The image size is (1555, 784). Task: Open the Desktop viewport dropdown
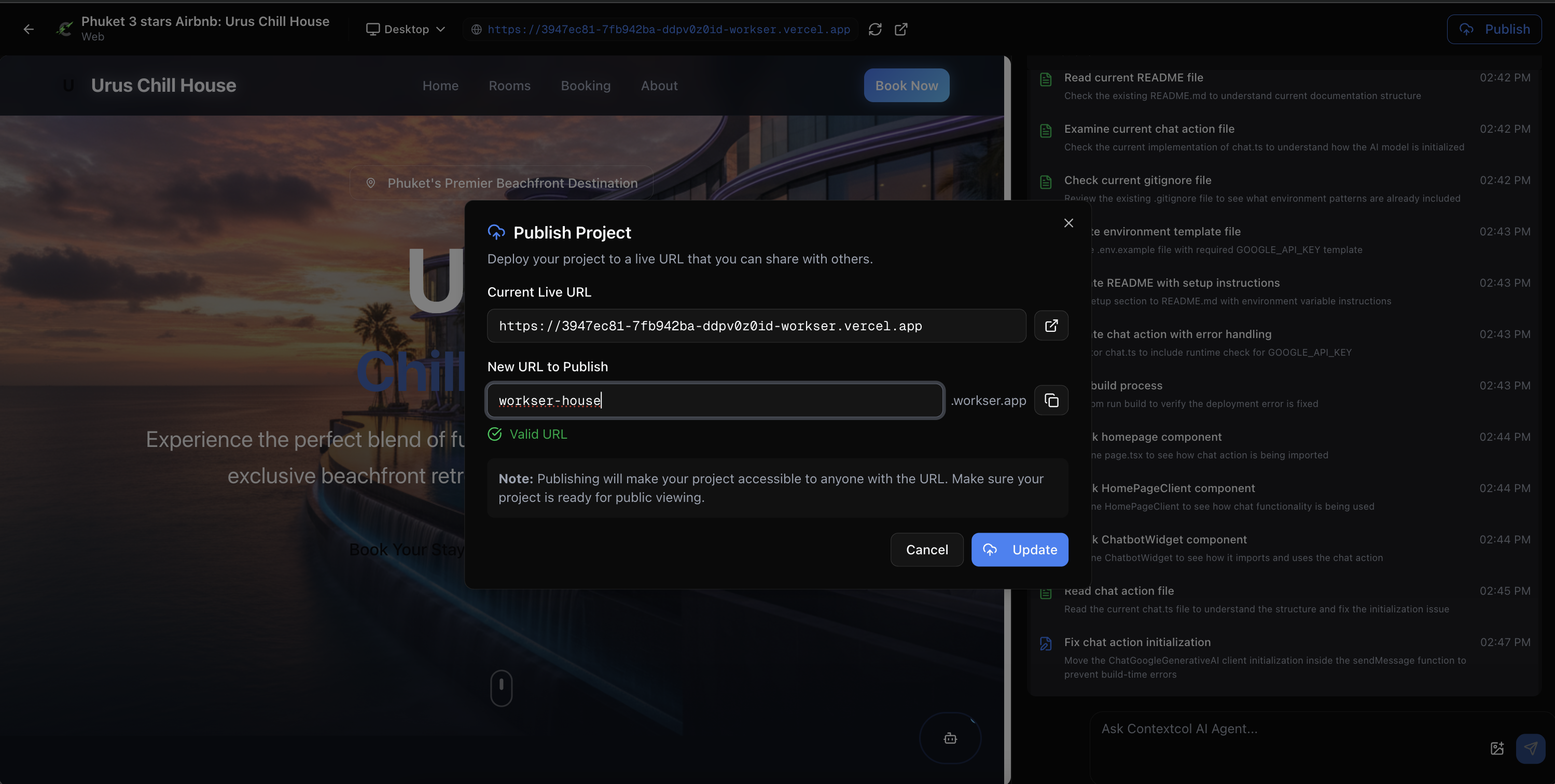(x=406, y=29)
